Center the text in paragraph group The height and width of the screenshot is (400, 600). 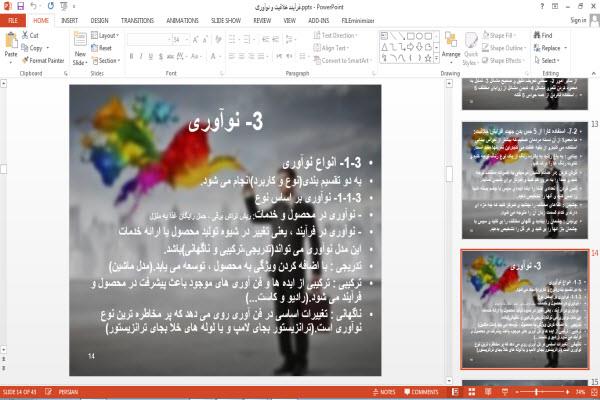tap(241, 57)
